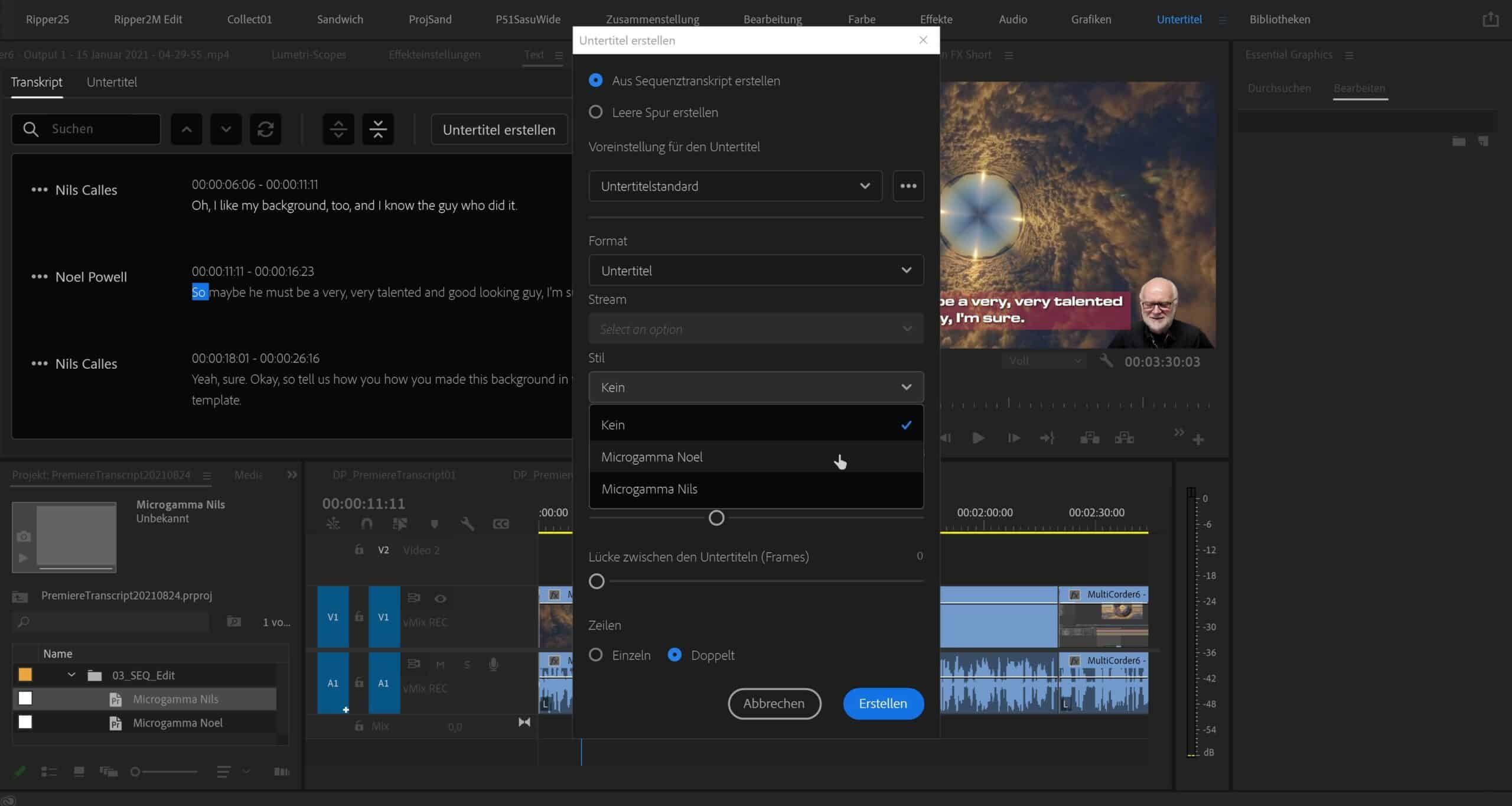Viewport: 1512px width, 806px height.
Task: Select the Leere Spur erstellen radio button
Action: tap(596, 112)
